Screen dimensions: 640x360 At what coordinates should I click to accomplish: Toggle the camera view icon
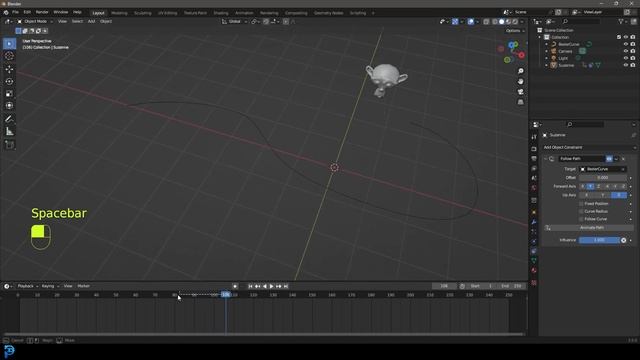(520, 91)
